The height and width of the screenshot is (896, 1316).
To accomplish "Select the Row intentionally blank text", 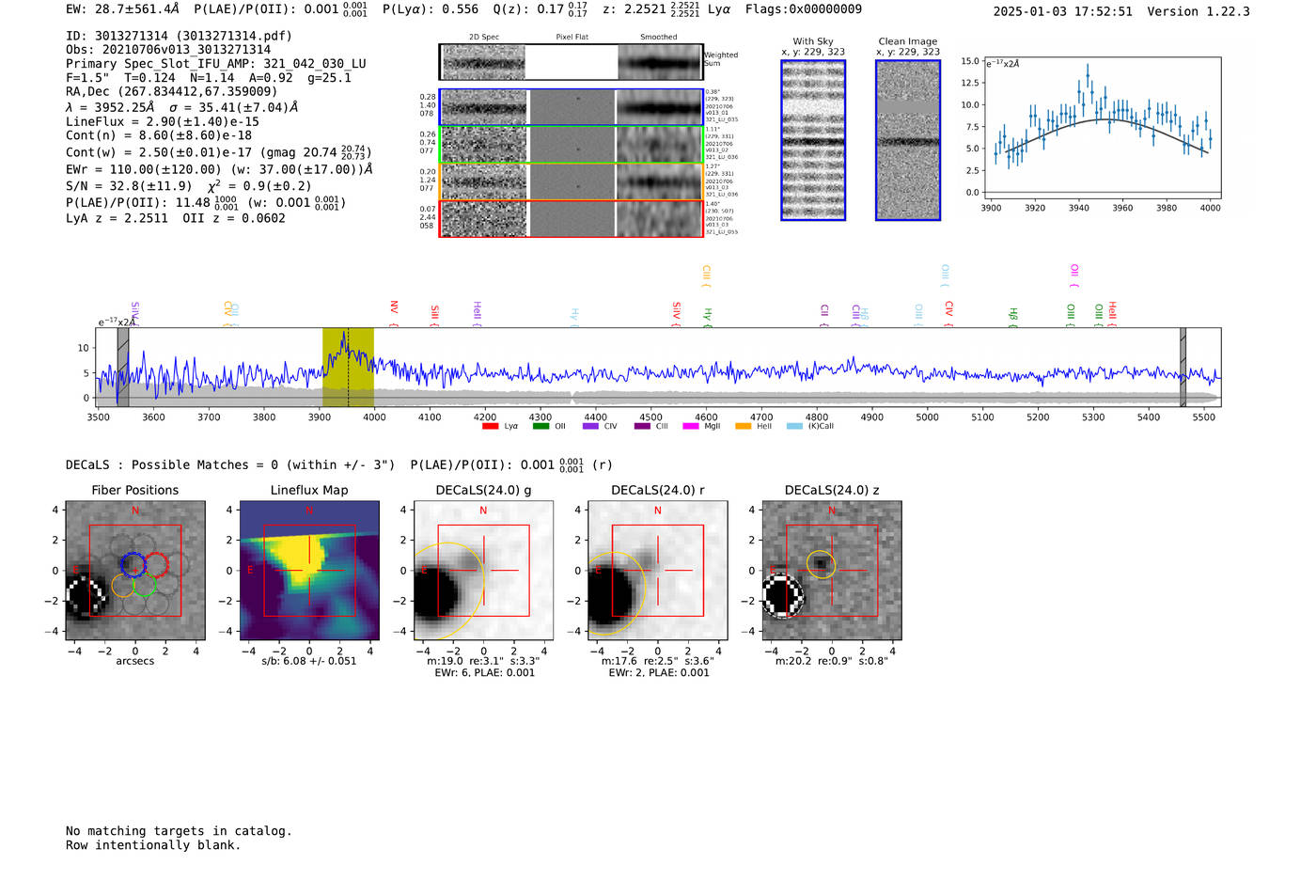I will tap(153, 845).
